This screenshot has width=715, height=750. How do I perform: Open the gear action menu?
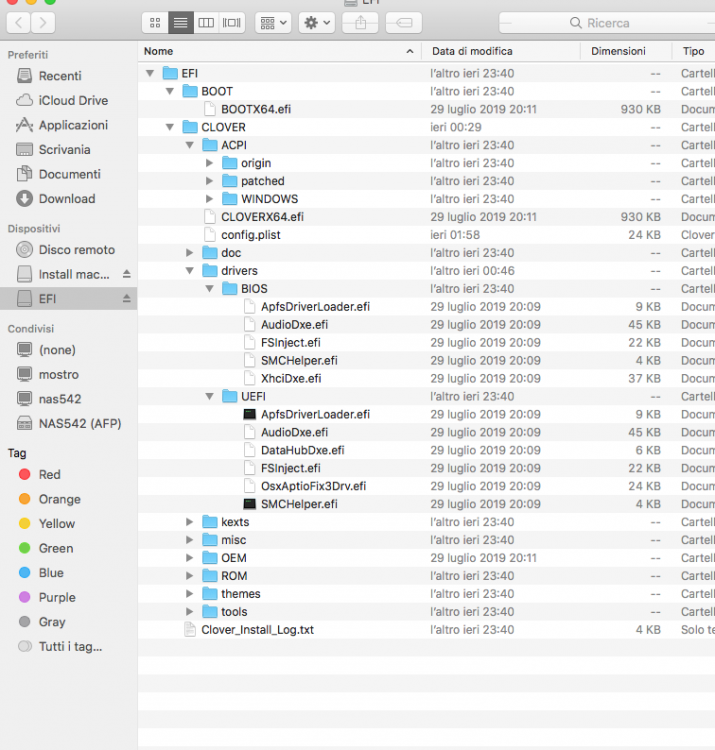(317, 22)
